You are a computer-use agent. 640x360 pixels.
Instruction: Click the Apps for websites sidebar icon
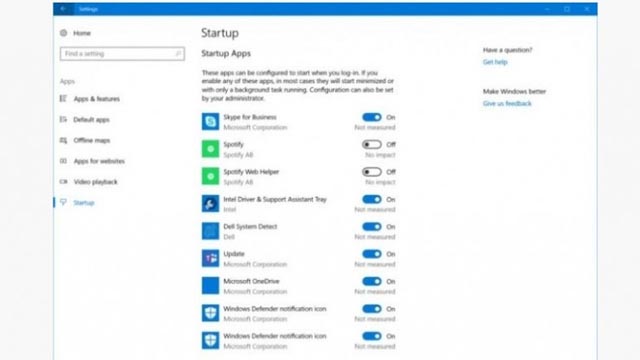coord(63,161)
